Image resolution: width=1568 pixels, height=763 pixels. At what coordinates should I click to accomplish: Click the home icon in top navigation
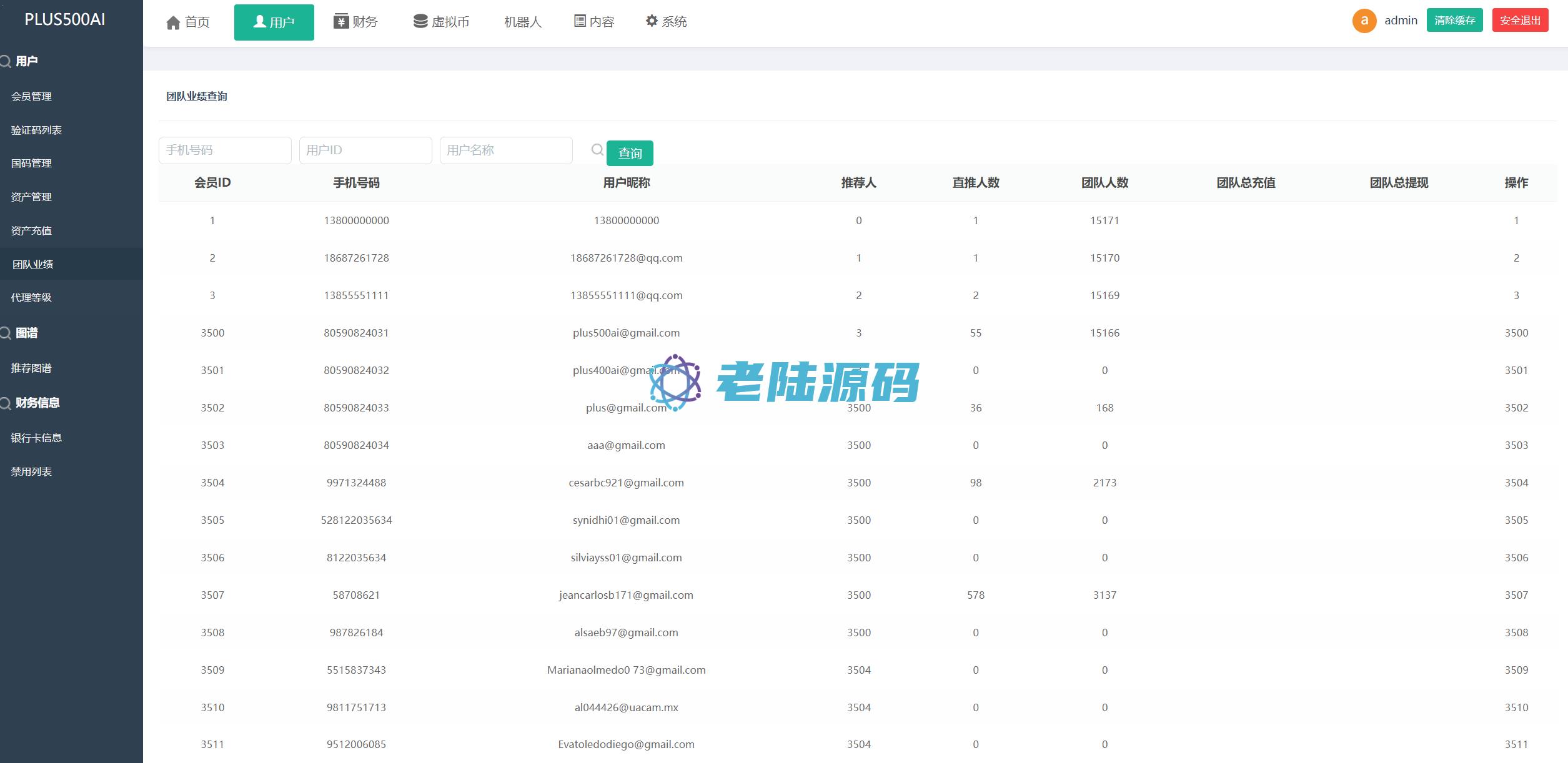click(x=173, y=22)
